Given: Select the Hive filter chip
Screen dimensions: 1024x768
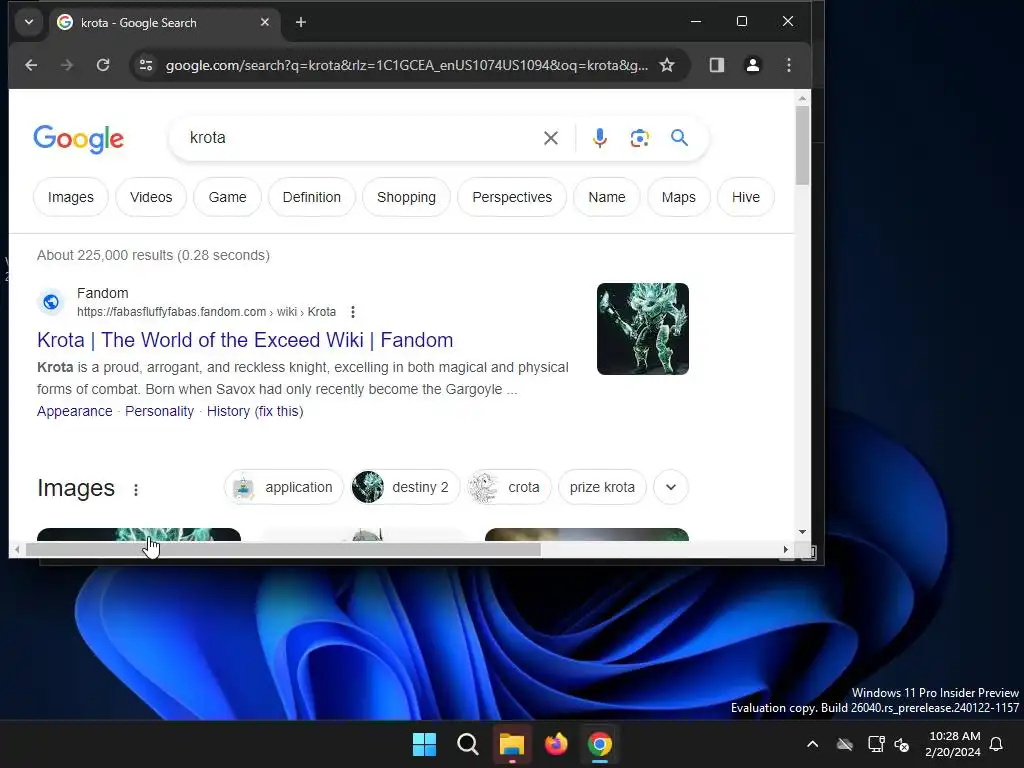Looking at the screenshot, I should click(x=746, y=197).
